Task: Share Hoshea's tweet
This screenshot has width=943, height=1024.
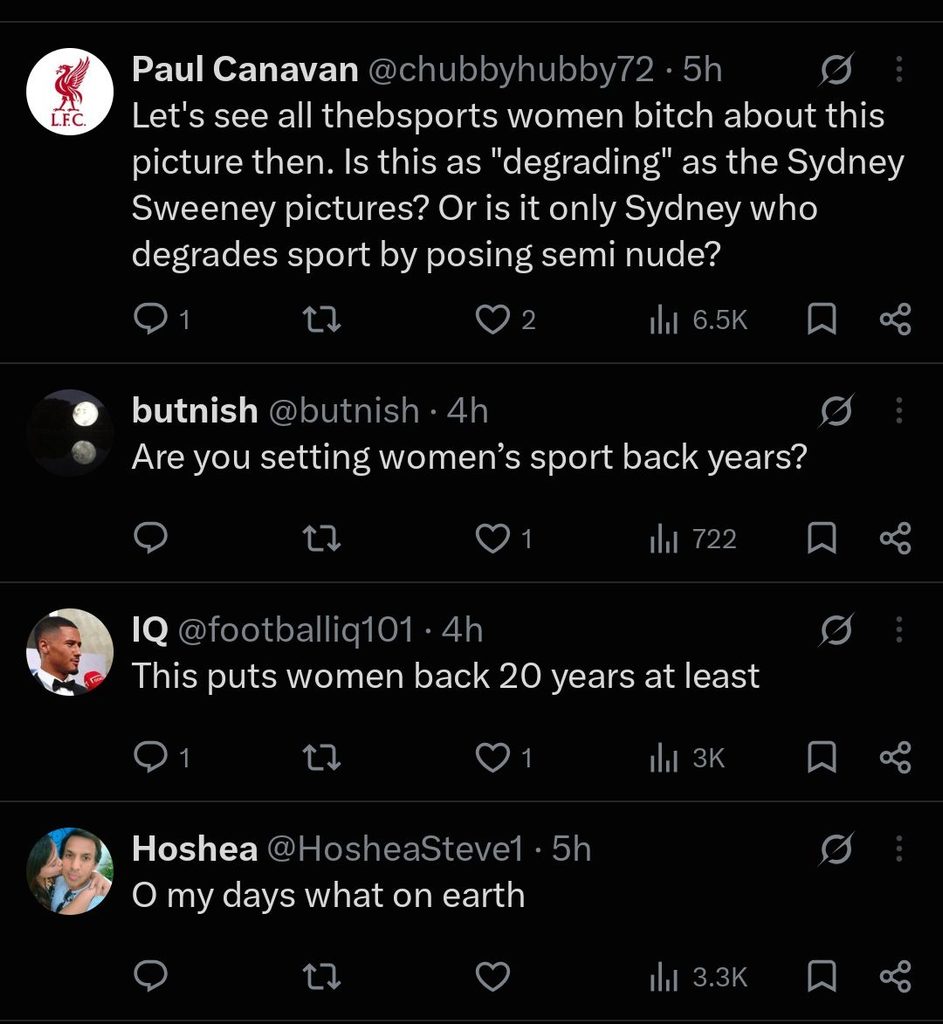Action: click(x=895, y=976)
